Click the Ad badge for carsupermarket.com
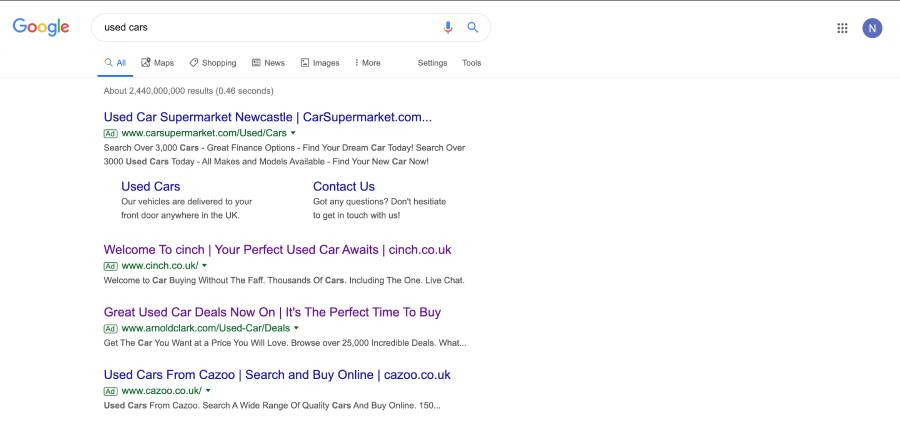The image size is (900, 429). pyautogui.click(x=110, y=133)
